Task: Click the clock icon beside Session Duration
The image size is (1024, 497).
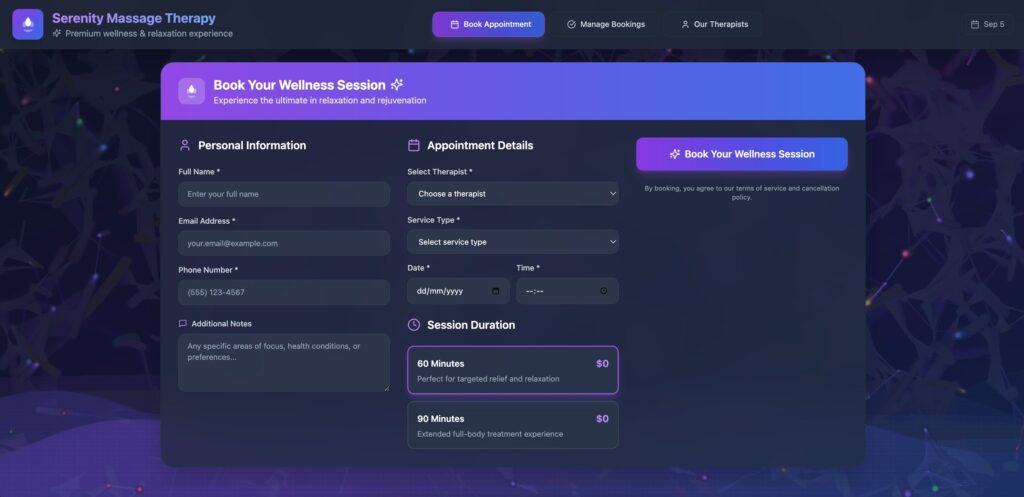Action: (413, 325)
